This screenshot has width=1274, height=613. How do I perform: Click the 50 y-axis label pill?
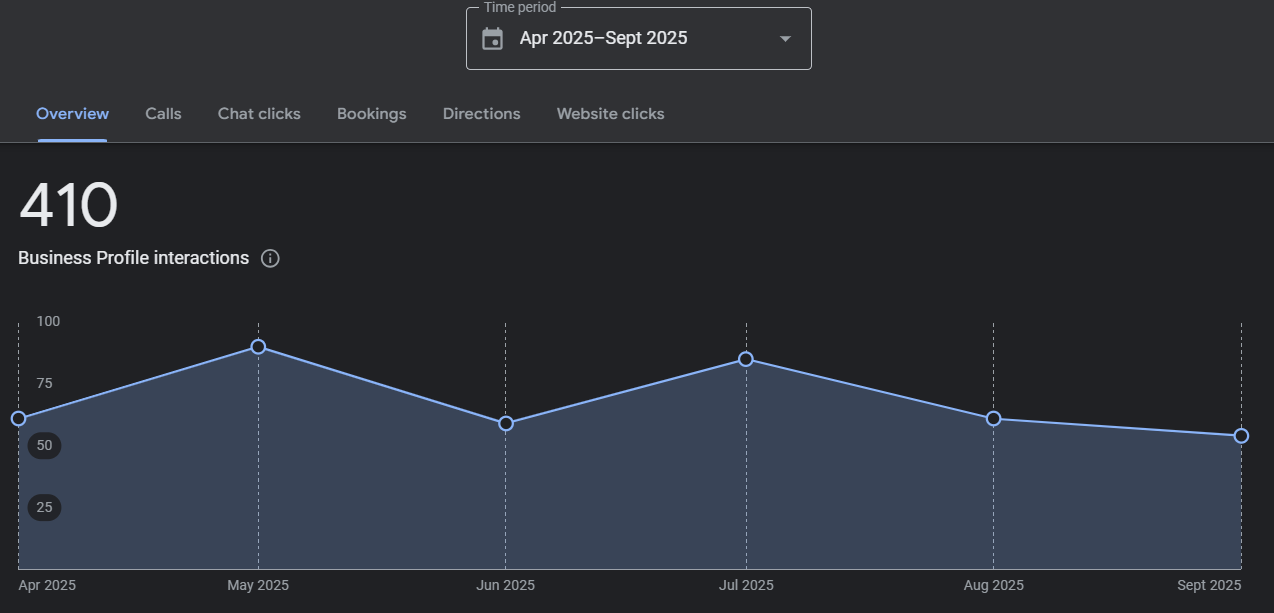pyautogui.click(x=44, y=446)
